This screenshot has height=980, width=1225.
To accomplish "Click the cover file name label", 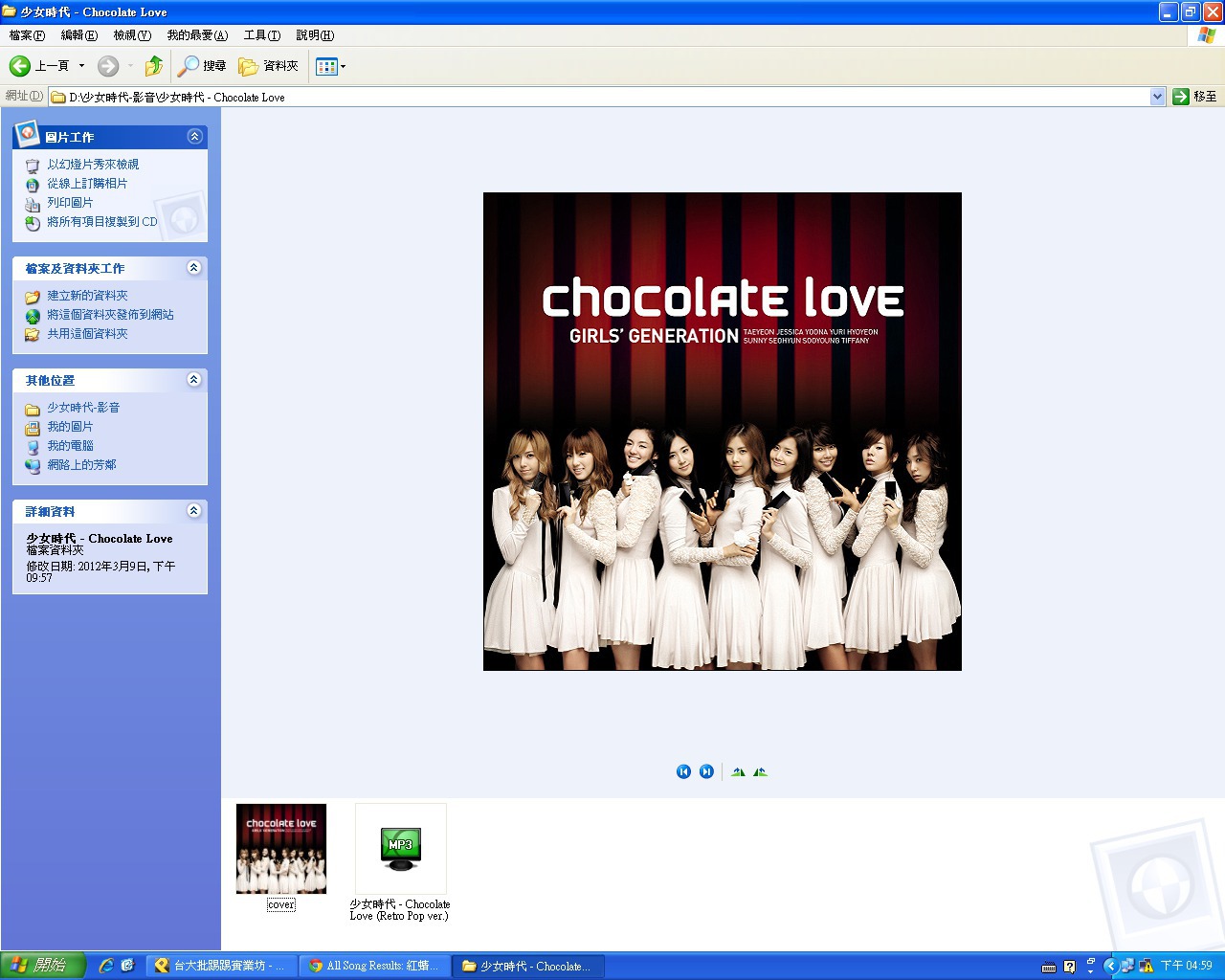I will tap(281, 904).
